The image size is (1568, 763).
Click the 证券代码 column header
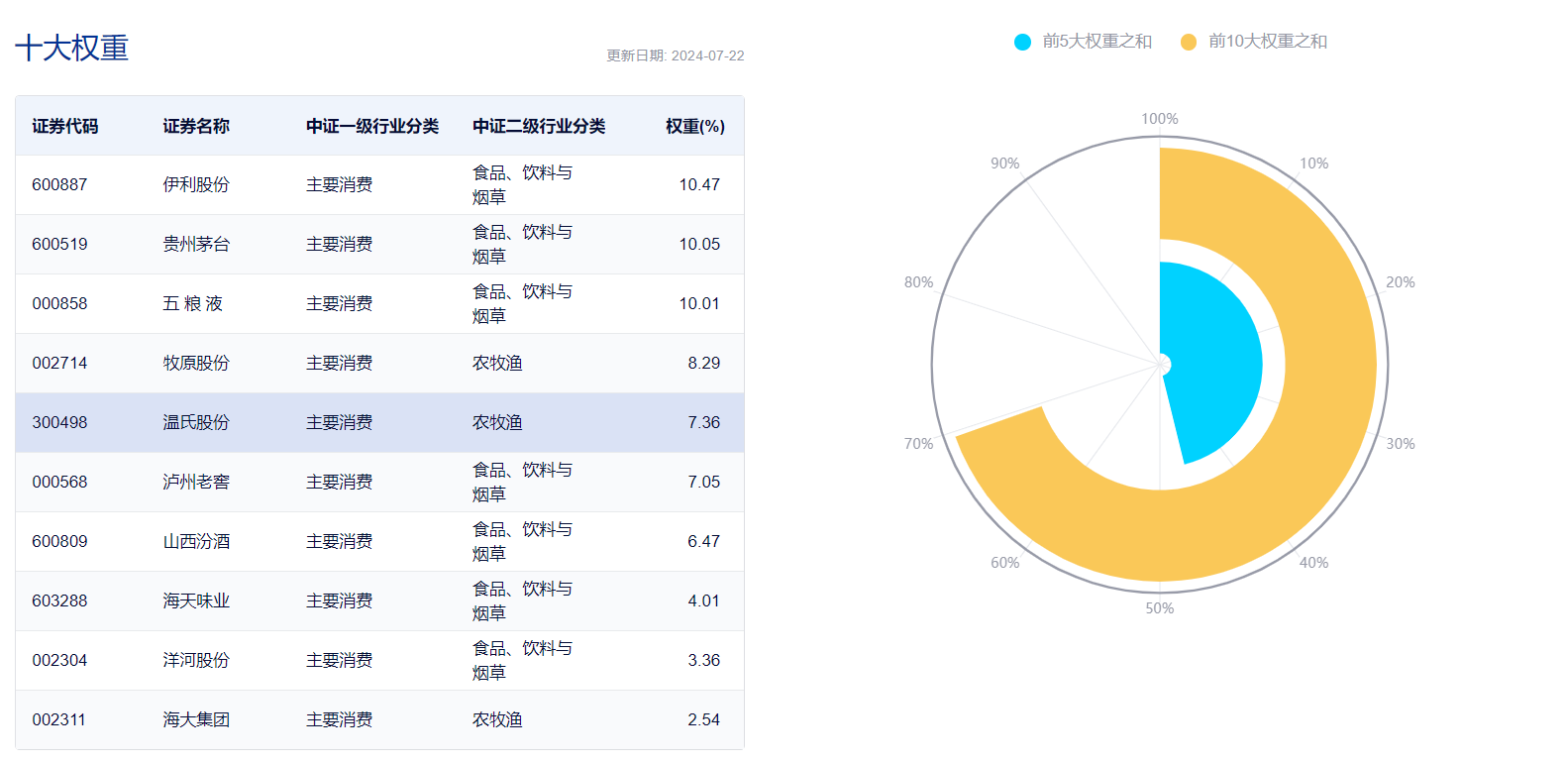[x=65, y=127]
